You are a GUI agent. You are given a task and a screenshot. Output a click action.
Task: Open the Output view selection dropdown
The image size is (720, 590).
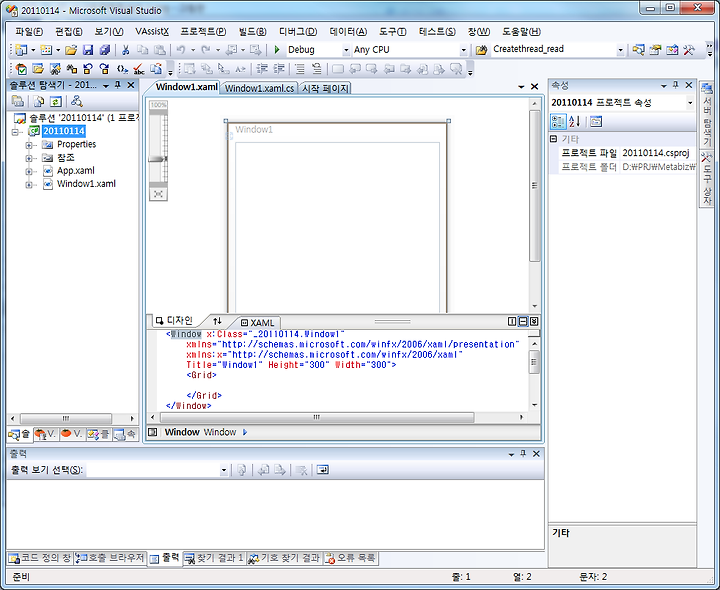[224, 470]
